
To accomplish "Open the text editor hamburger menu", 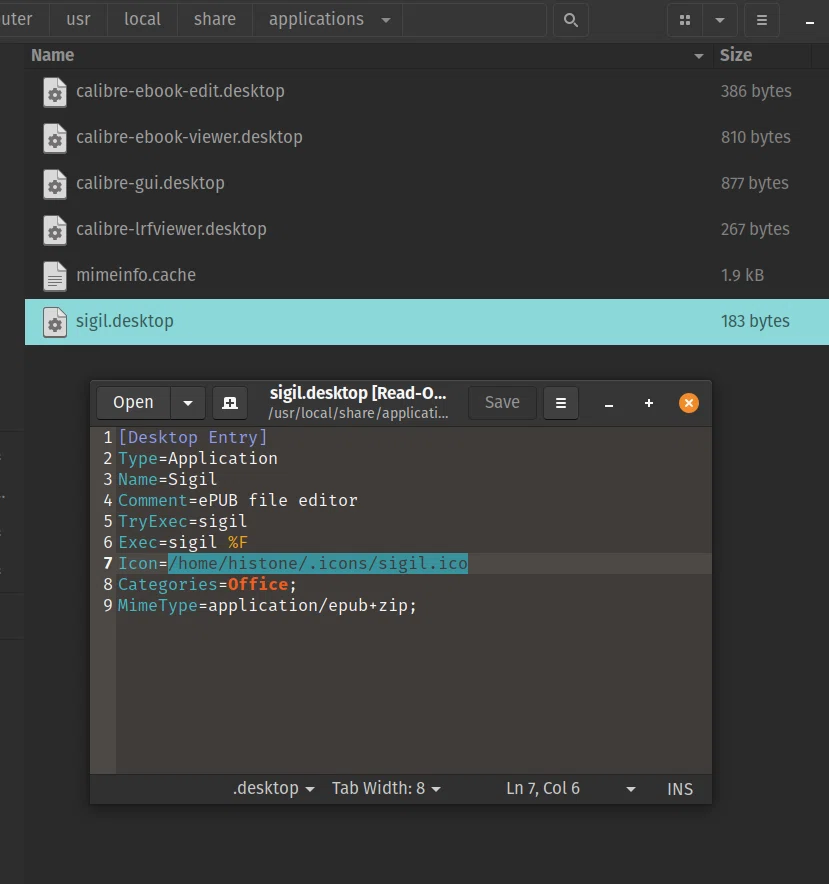I will pyautogui.click(x=561, y=403).
